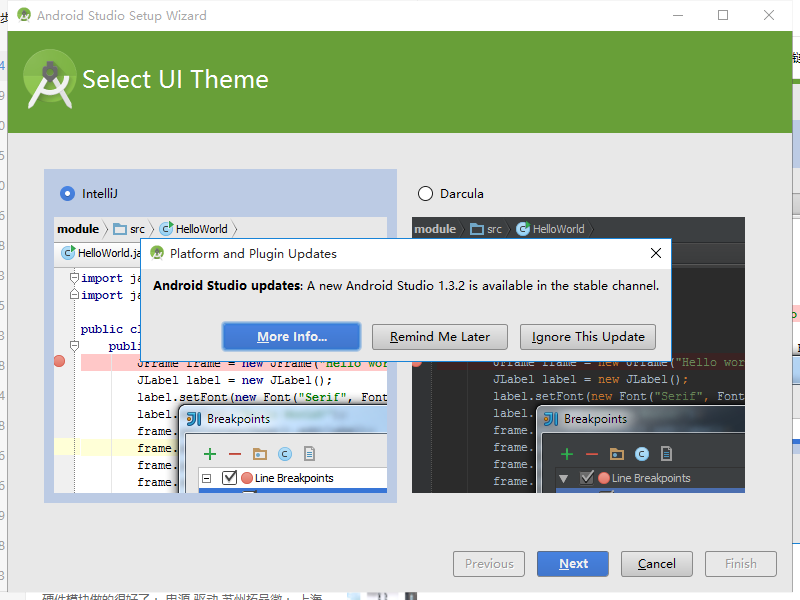Click the Breakpoints panel icon in IntelliJ preview
Image resolution: width=800 pixels, height=600 pixels.
[x=194, y=419]
